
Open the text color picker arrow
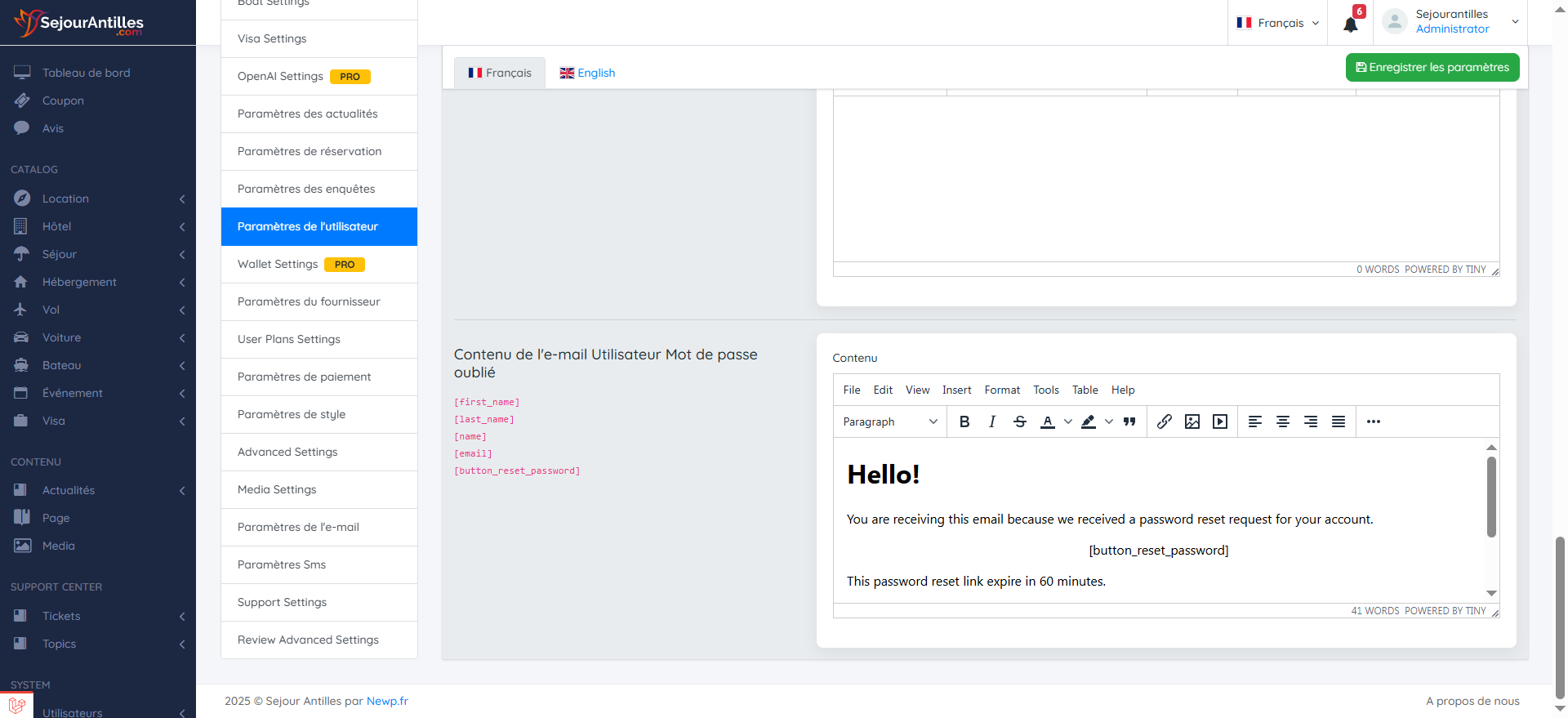pyautogui.click(x=1068, y=421)
